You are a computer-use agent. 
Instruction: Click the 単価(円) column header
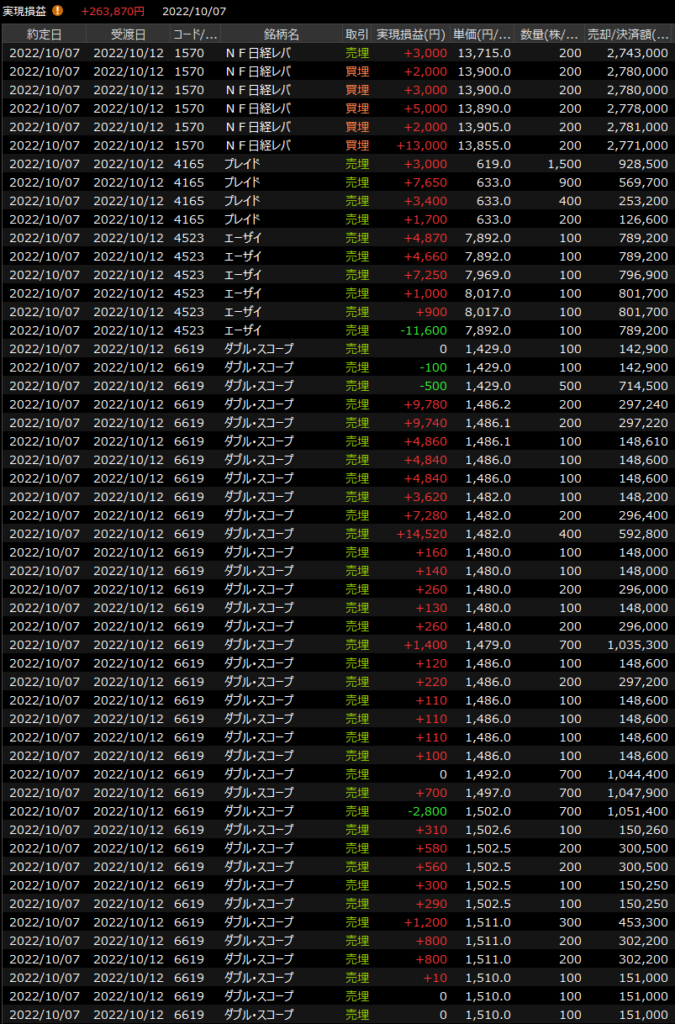481,34
